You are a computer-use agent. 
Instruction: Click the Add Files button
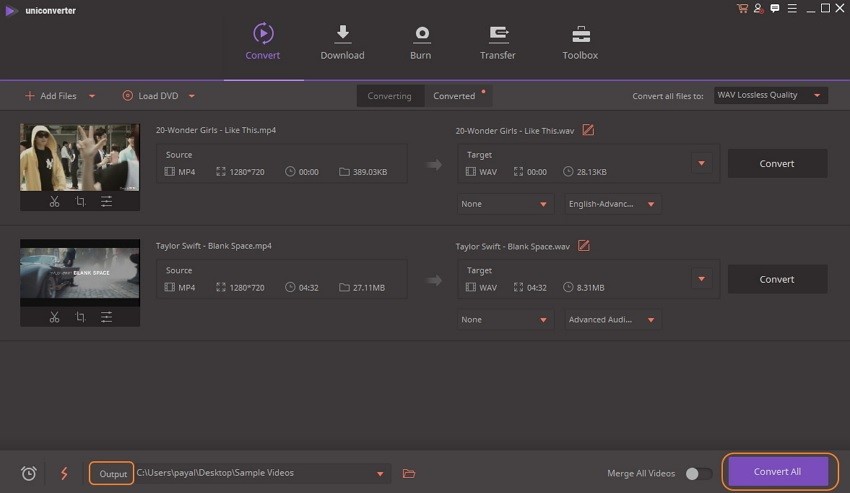click(x=51, y=96)
